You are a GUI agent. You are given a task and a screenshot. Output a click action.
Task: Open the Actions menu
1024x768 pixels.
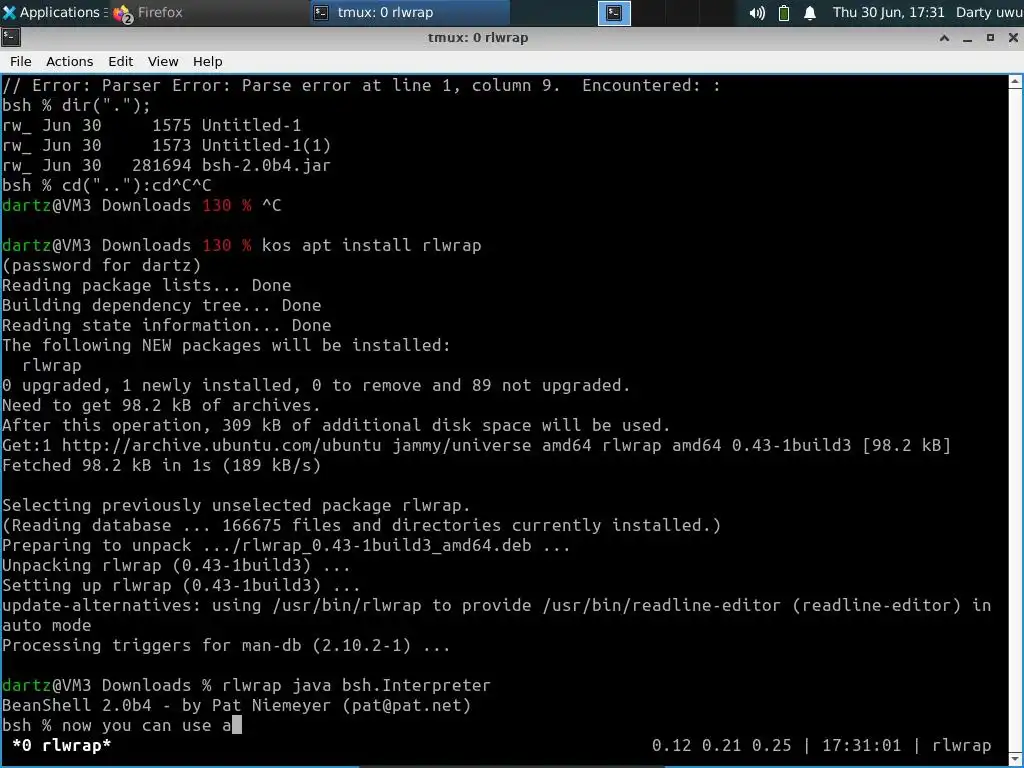coord(69,61)
